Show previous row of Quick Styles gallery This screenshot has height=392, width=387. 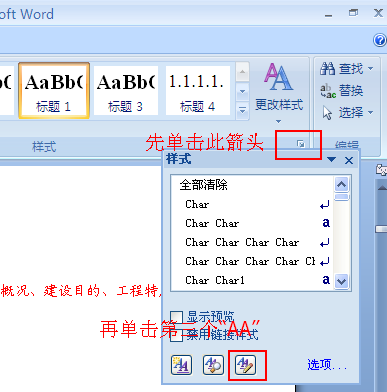point(242,72)
